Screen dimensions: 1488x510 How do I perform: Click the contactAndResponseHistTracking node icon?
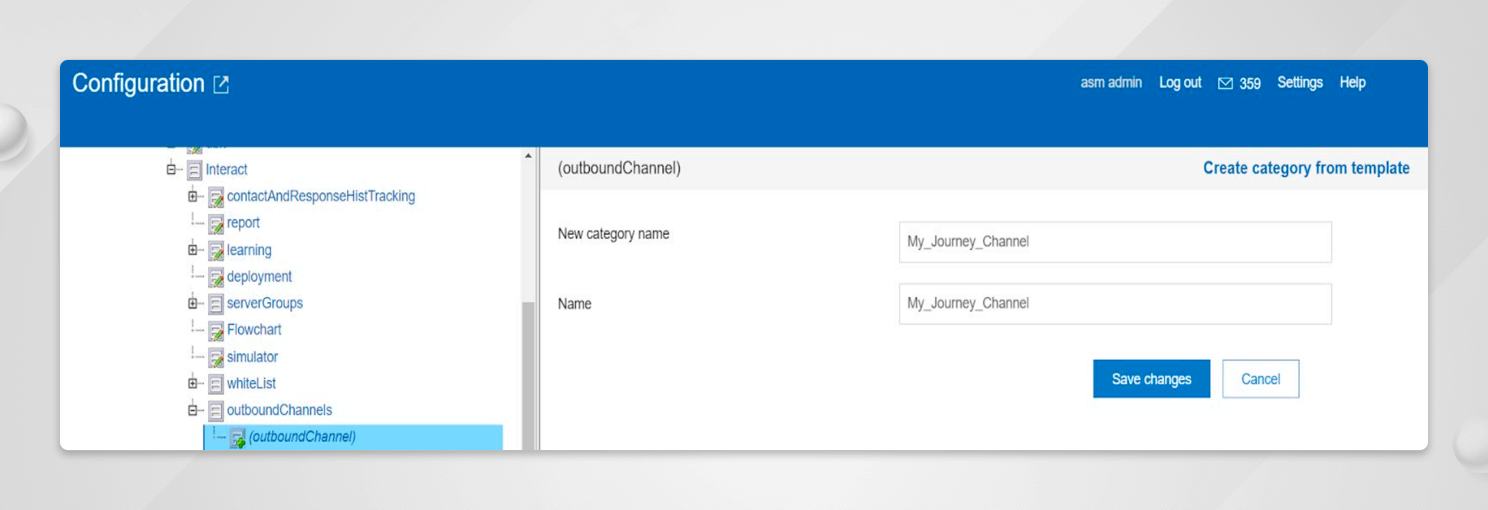click(216, 197)
